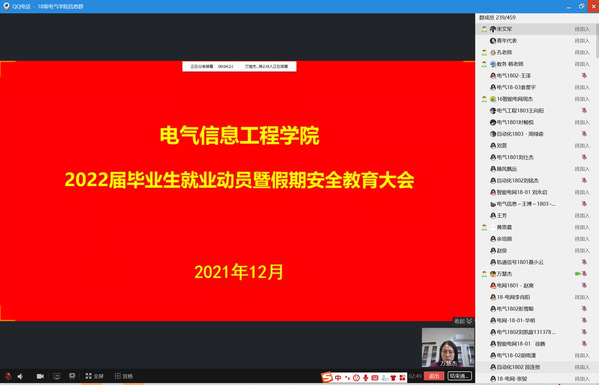This screenshot has width=599, height=385.
Task: Click the end call button beside 退出
Action: pyautogui.click(x=460, y=376)
